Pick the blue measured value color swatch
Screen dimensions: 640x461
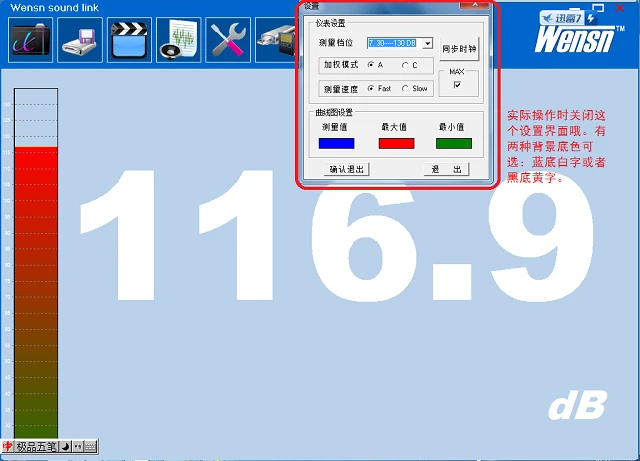coord(336,143)
